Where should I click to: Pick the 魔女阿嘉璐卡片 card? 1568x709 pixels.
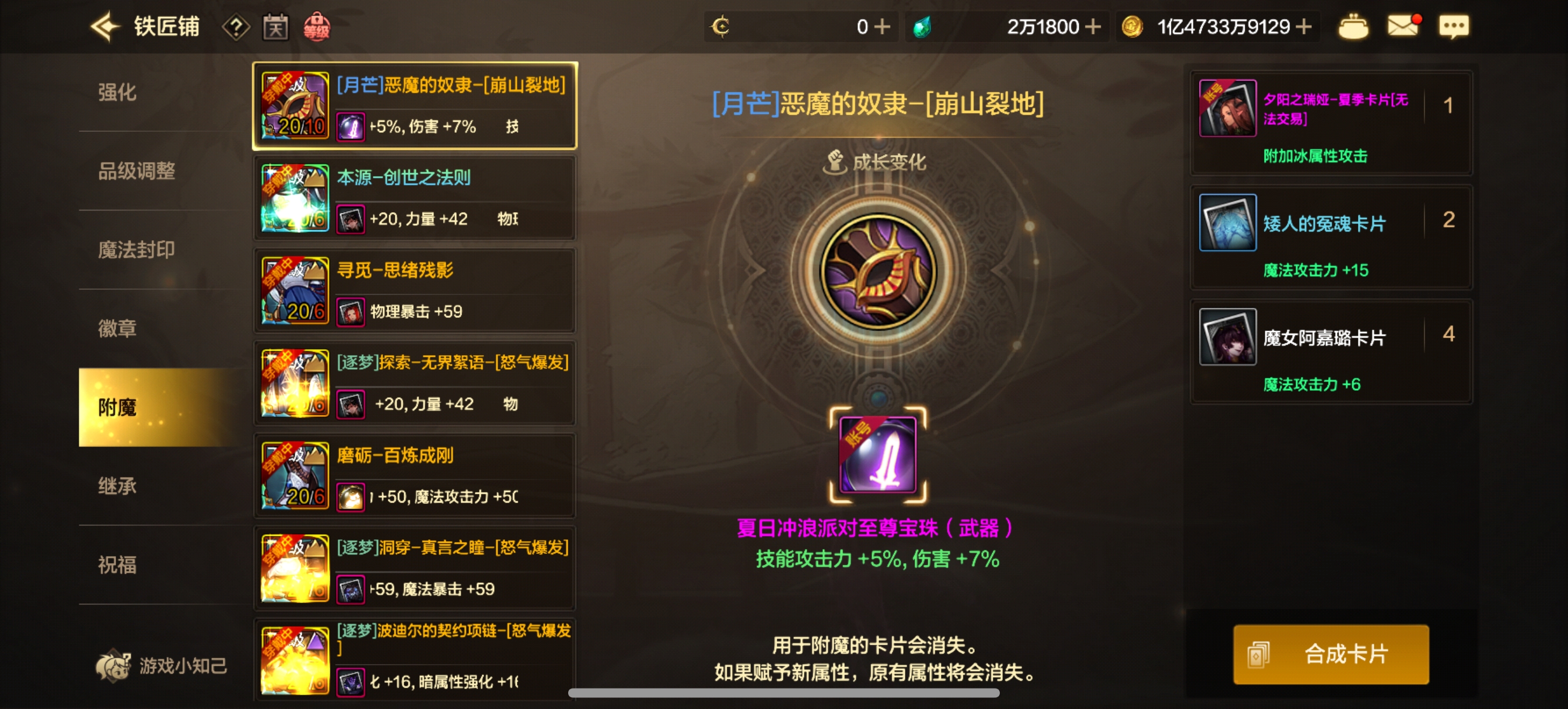(1331, 351)
